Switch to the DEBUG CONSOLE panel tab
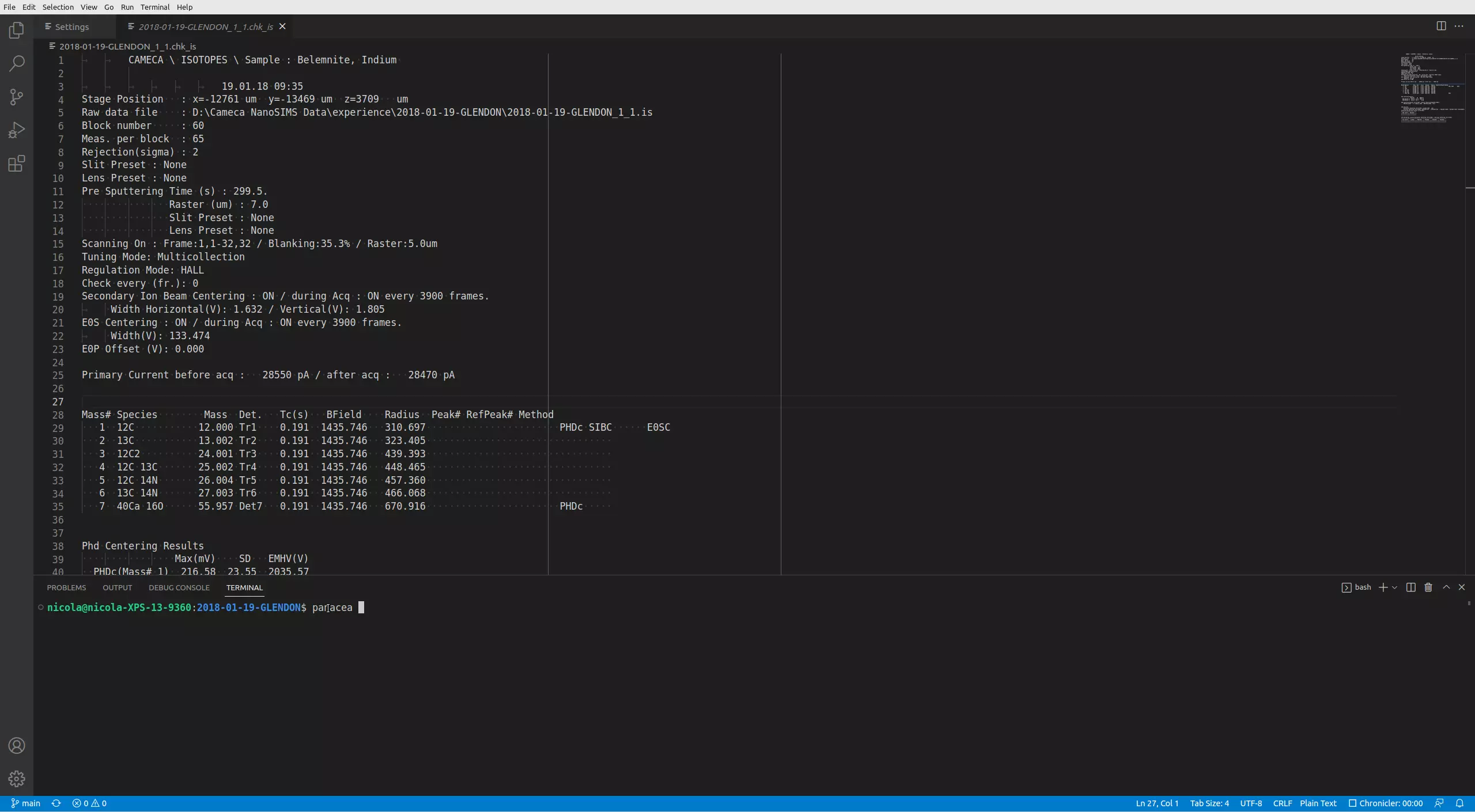1475x812 pixels. click(179, 587)
